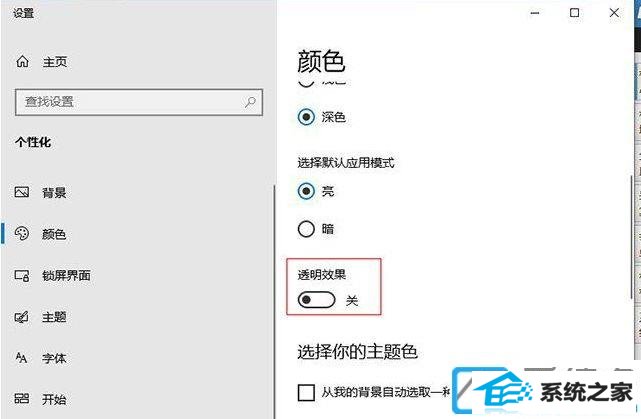Open the 字体 fonts icon

coord(21,358)
